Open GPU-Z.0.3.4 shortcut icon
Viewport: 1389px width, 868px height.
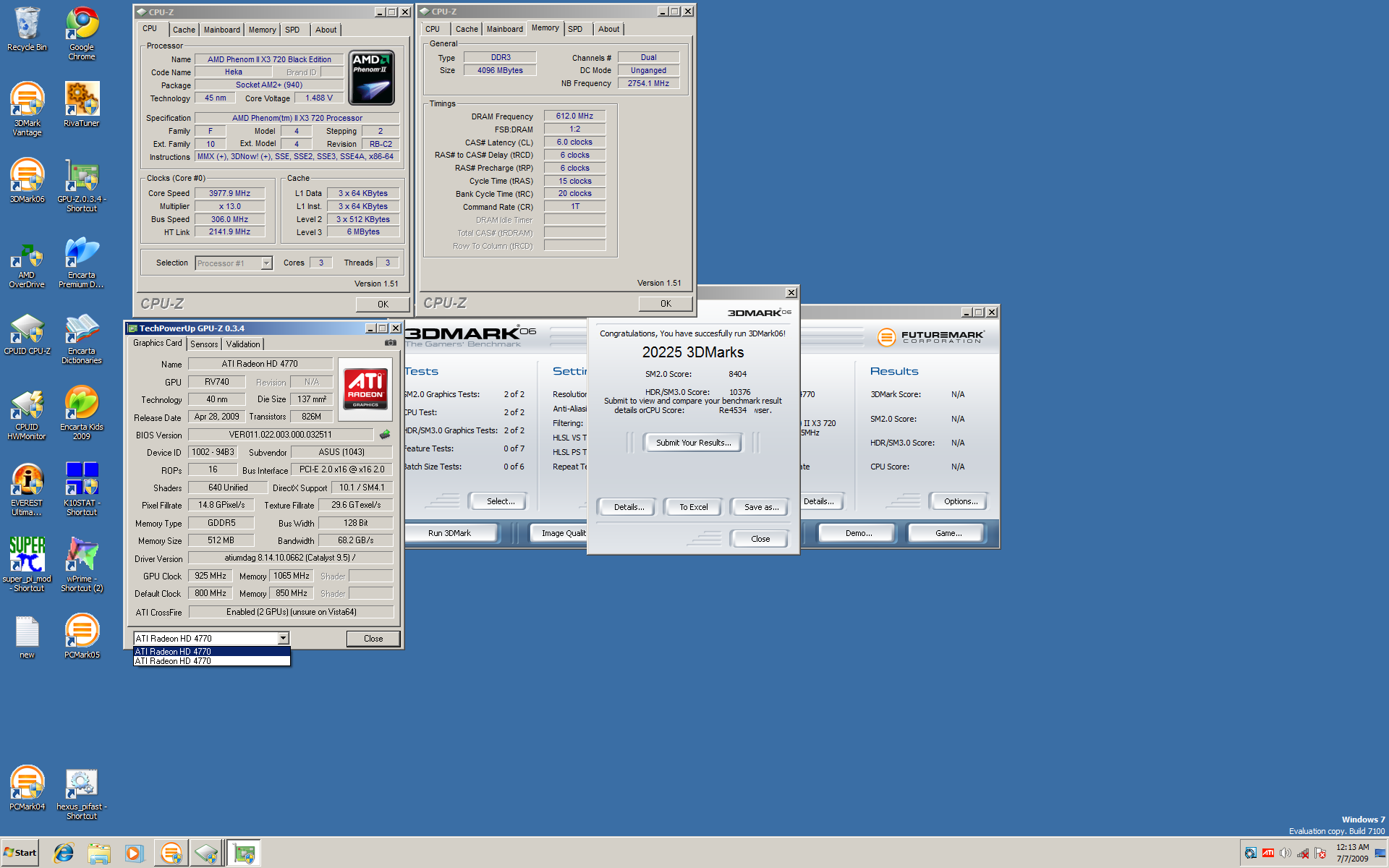coord(82,185)
